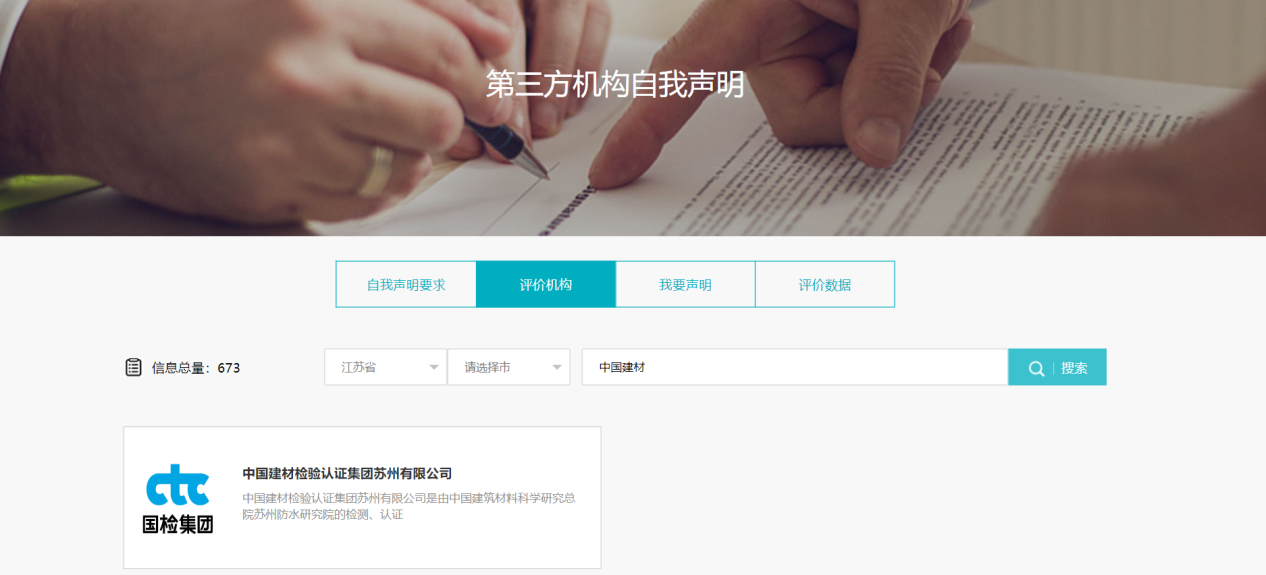The image size is (1266, 575).
Task: Open the 自我声明要求 tab
Action: [x=406, y=285]
